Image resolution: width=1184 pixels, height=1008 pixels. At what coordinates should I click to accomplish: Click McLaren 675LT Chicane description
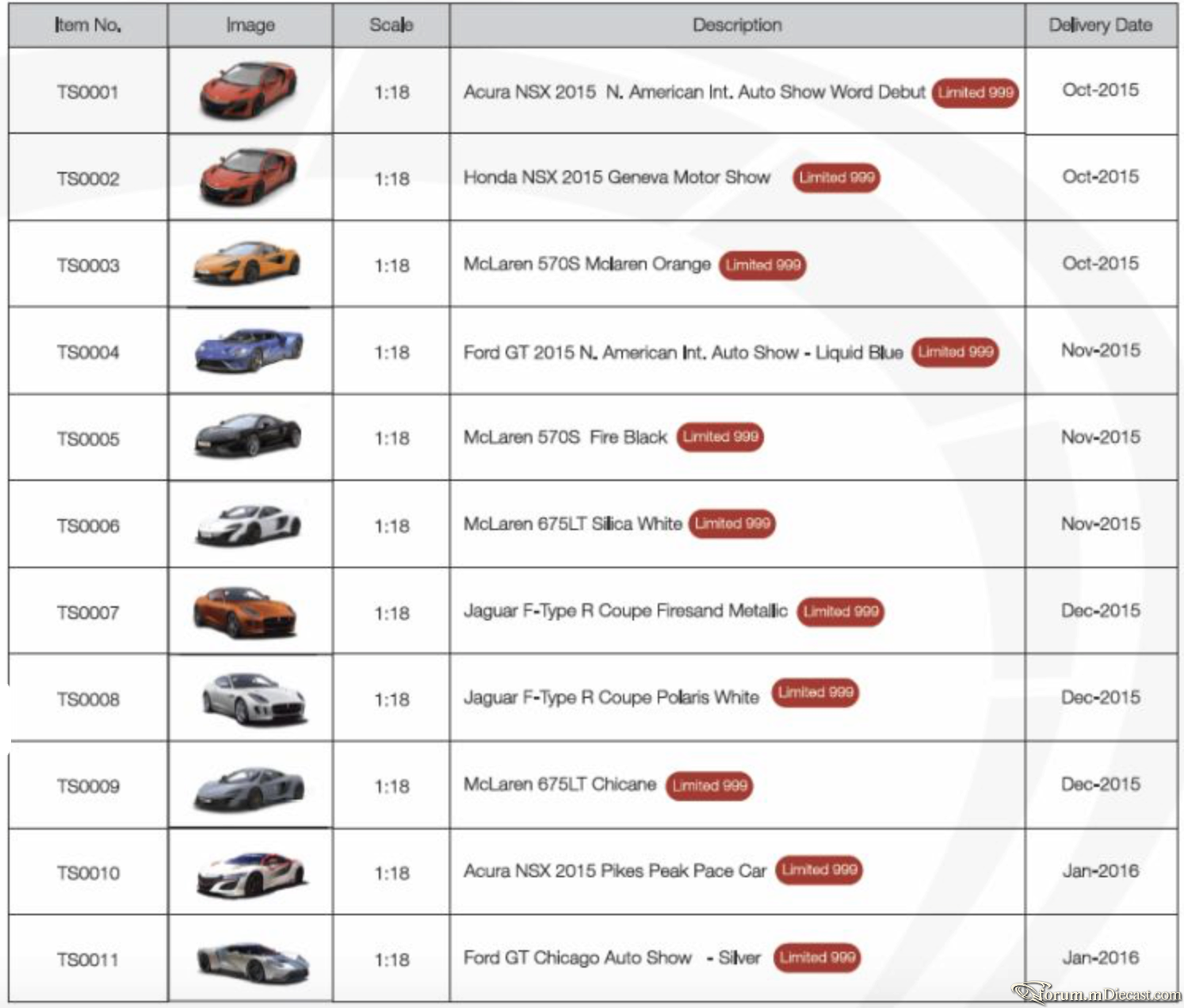point(560,785)
